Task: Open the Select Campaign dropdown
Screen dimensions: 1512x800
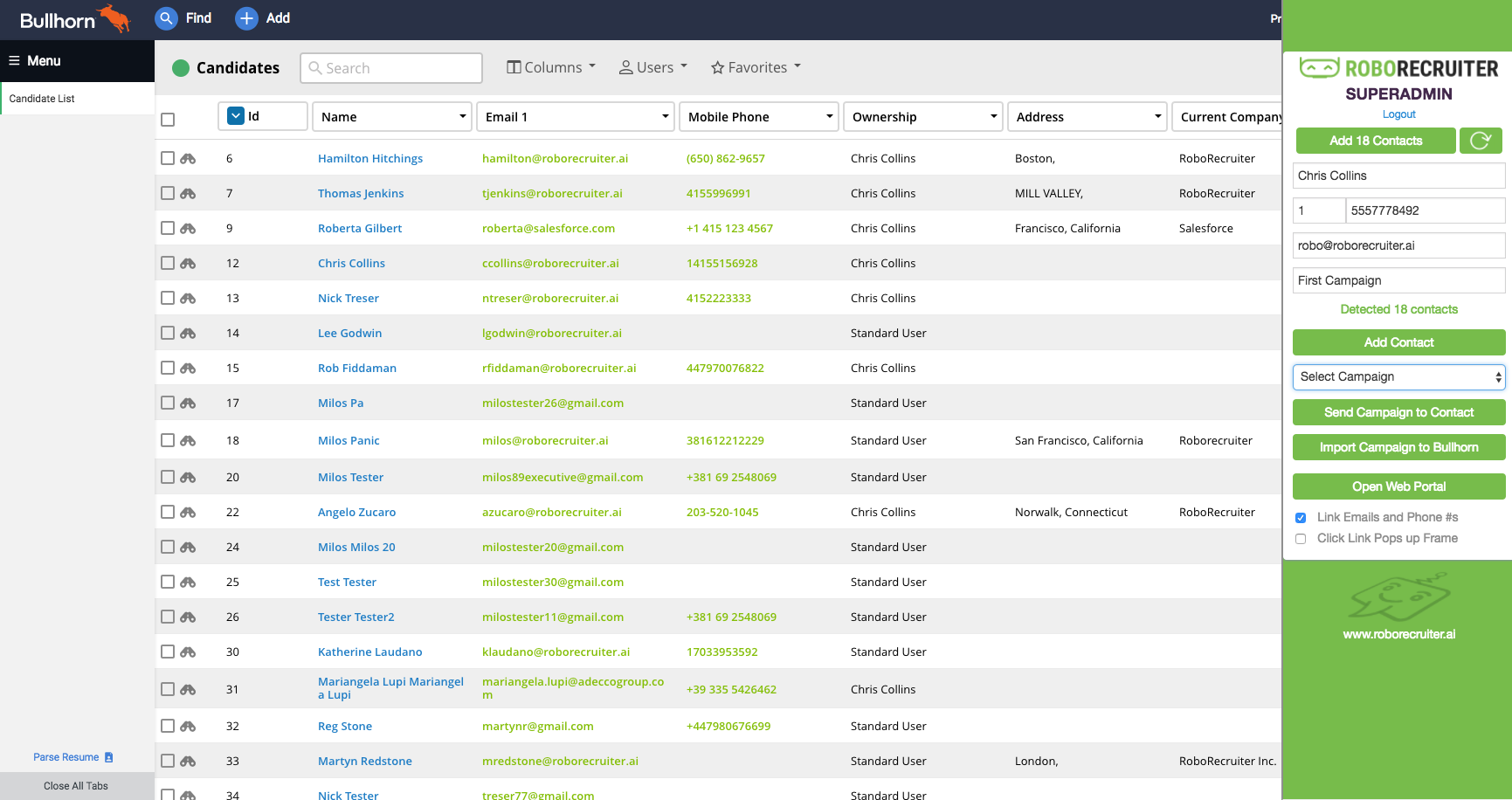Action: point(1399,377)
